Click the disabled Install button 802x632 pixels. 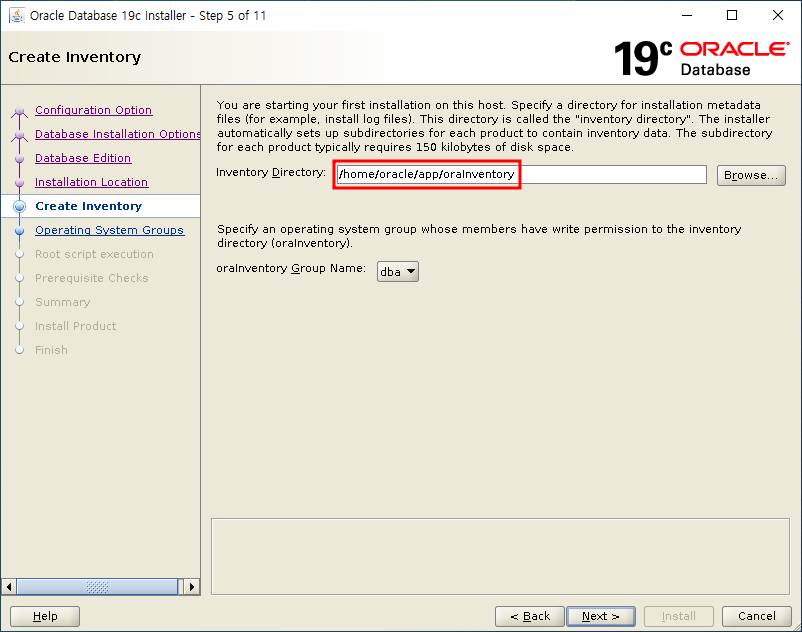679,616
